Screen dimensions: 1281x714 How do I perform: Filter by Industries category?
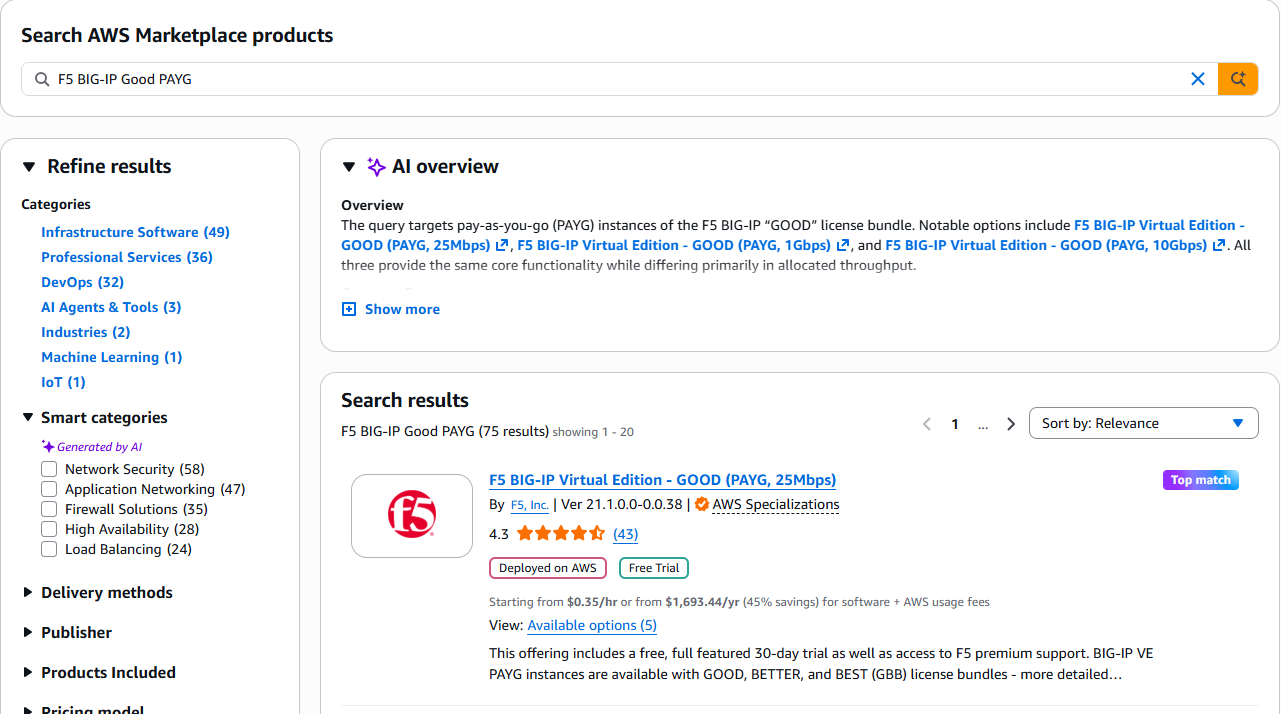[x=86, y=332]
